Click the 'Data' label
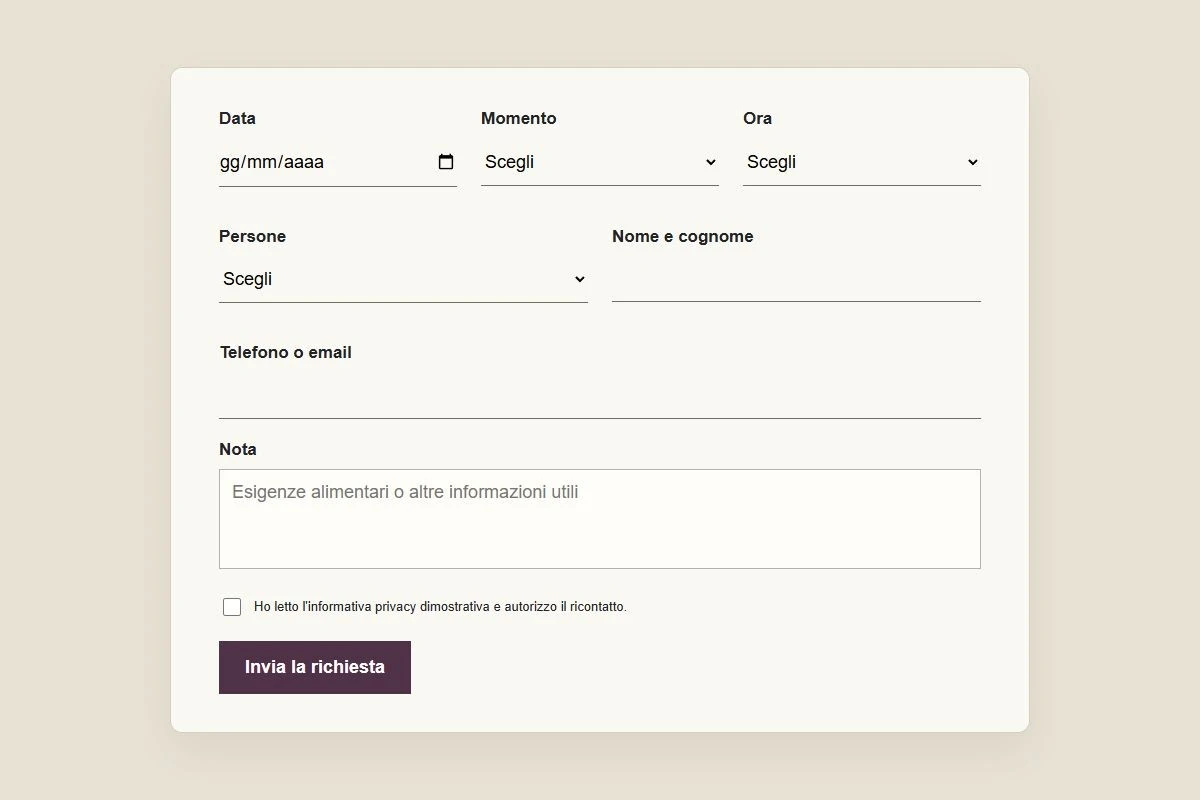The height and width of the screenshot is (800, 1200). coord(237,118)
